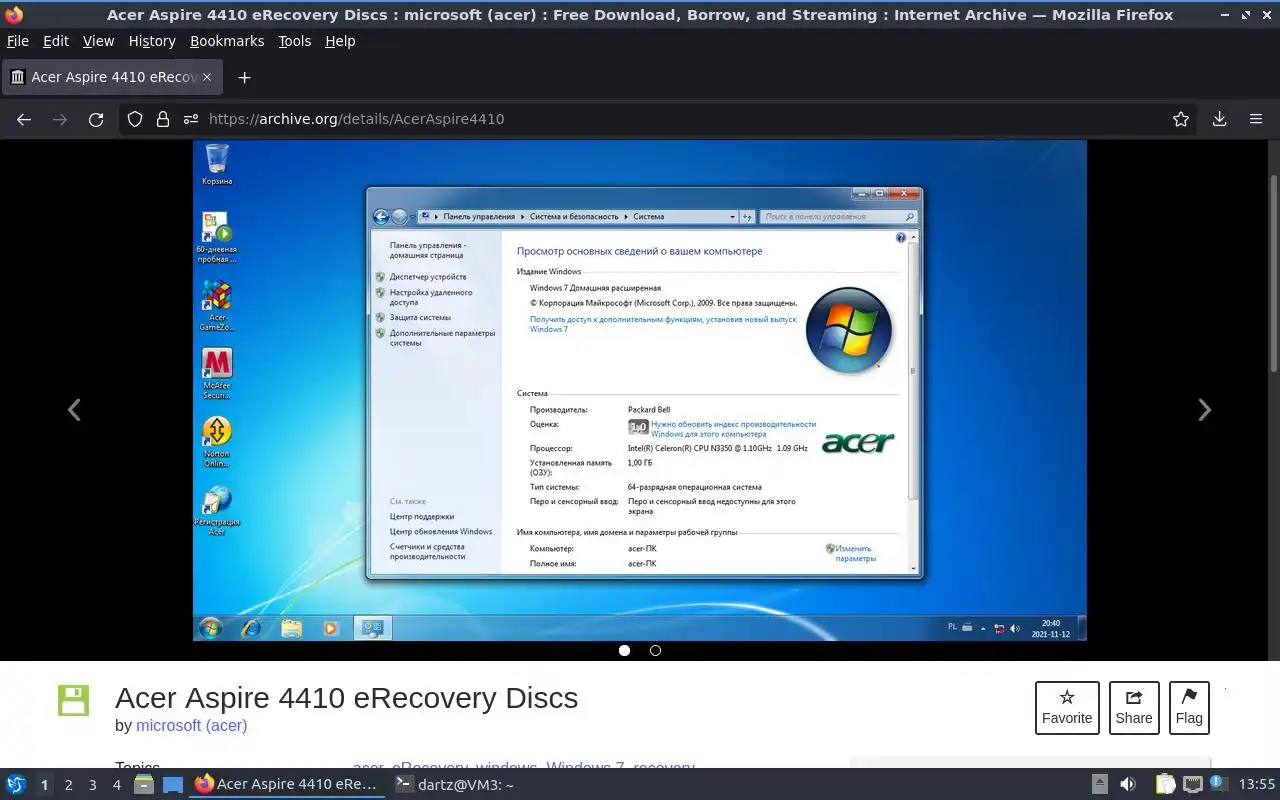Click the 13:55 panel clock

click(1256, 785)
